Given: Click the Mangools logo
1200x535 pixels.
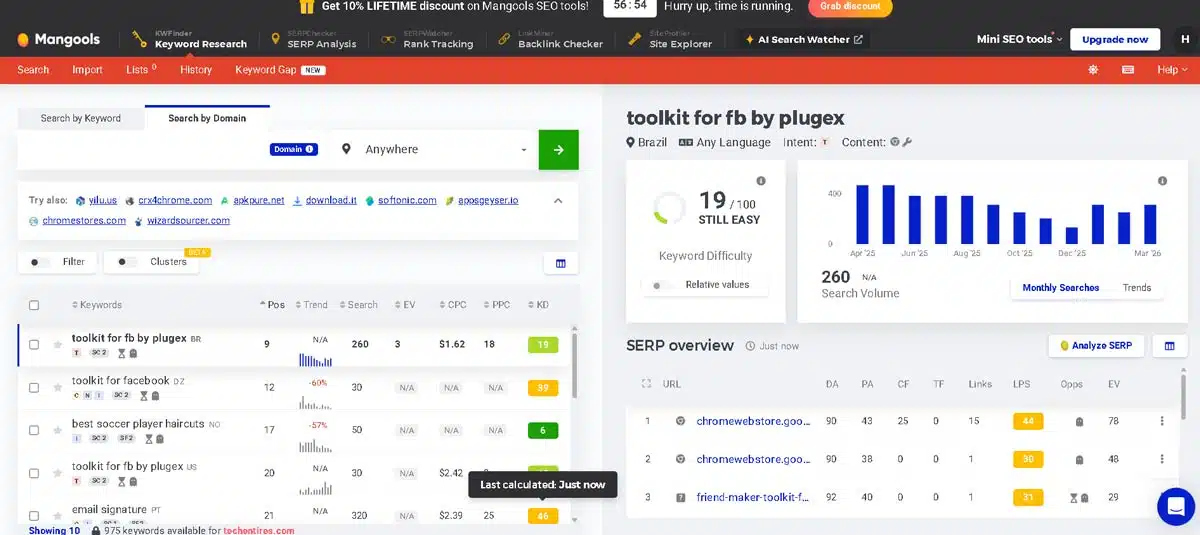Looking at the screenshot, I should (59, 40).
